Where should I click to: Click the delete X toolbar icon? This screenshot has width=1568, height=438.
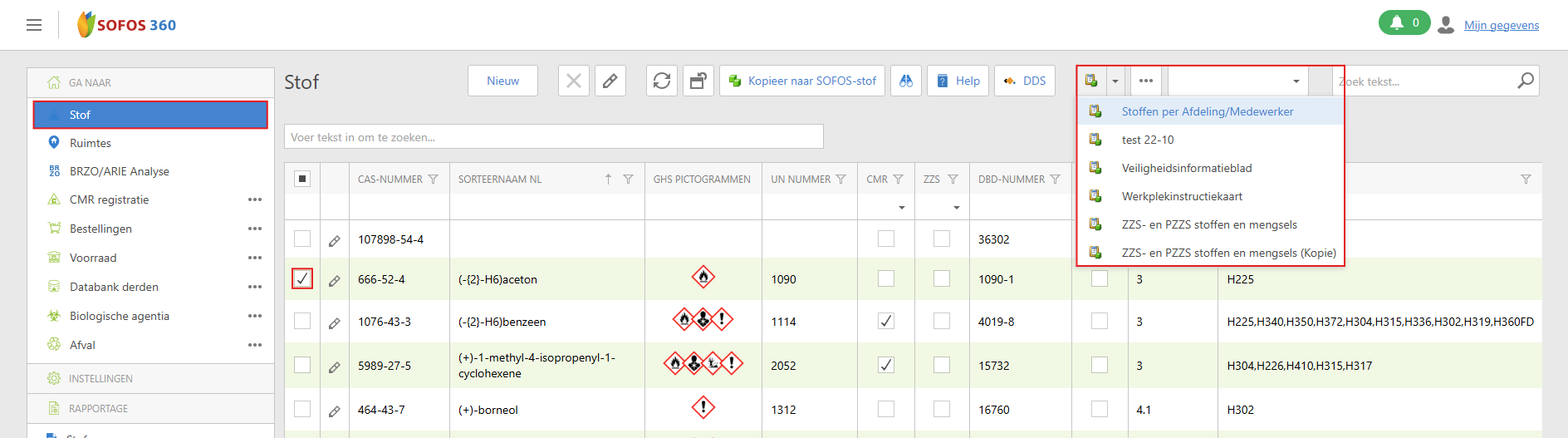574,81
